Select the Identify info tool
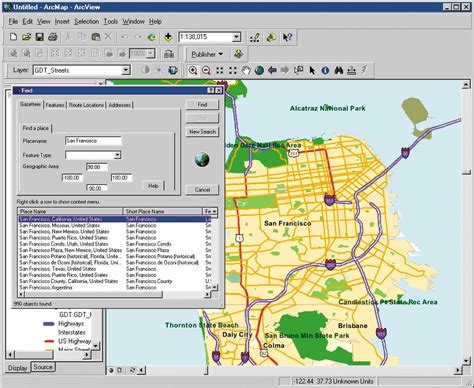 (x=325, y=70)
